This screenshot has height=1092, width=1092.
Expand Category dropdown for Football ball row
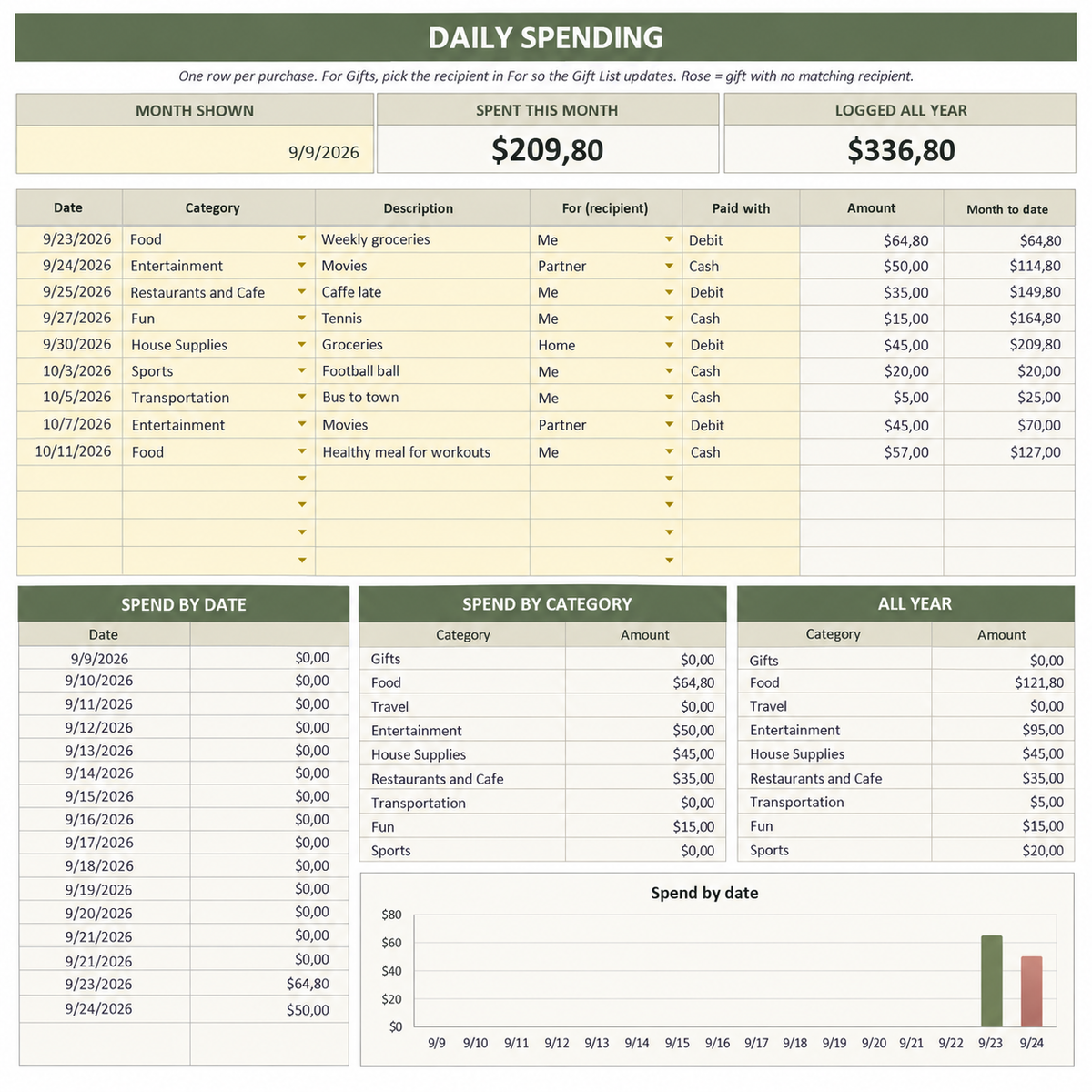click(301, 371)
